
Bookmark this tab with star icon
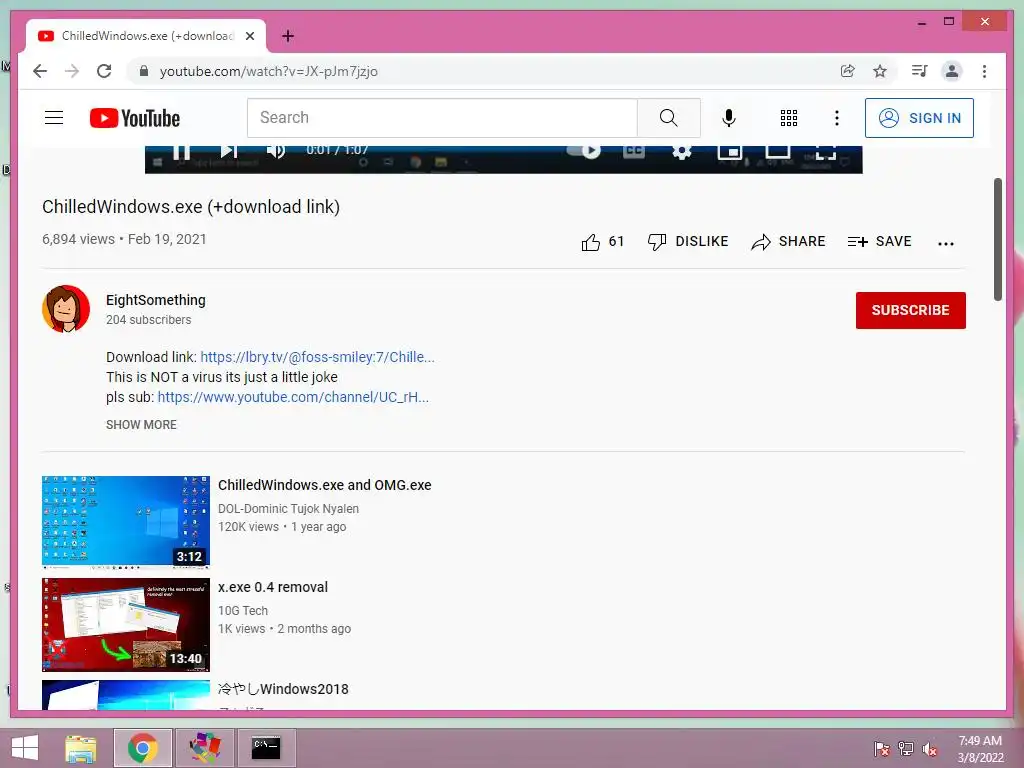pyautogui.click(x=880, y=71)
